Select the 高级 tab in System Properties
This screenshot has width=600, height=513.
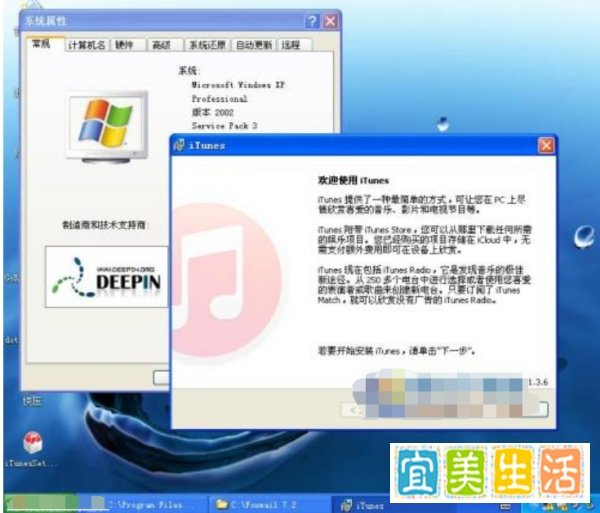[x=163, y=45]
